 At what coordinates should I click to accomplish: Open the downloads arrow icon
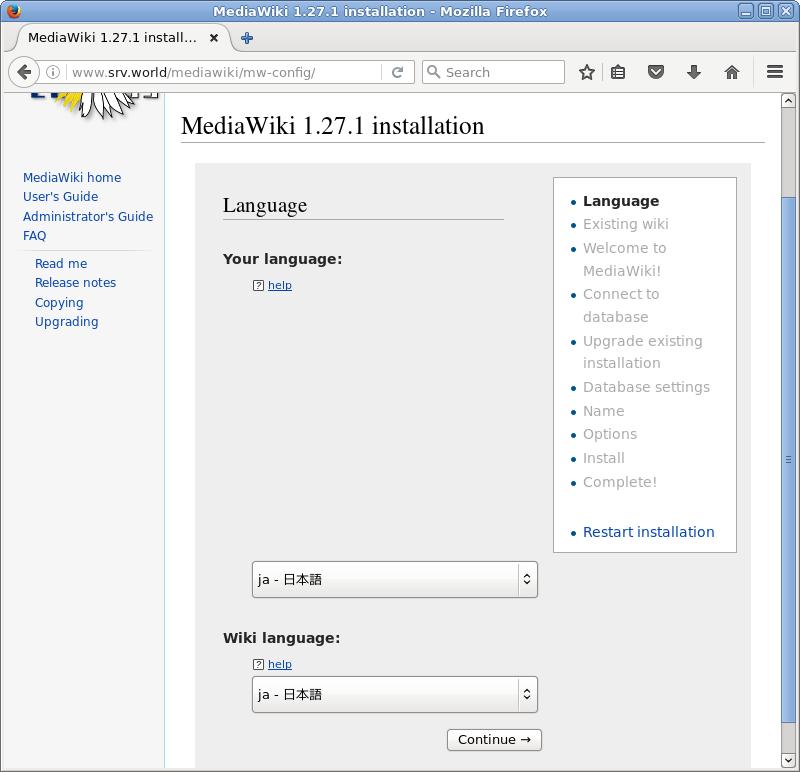tap(694, 72)
